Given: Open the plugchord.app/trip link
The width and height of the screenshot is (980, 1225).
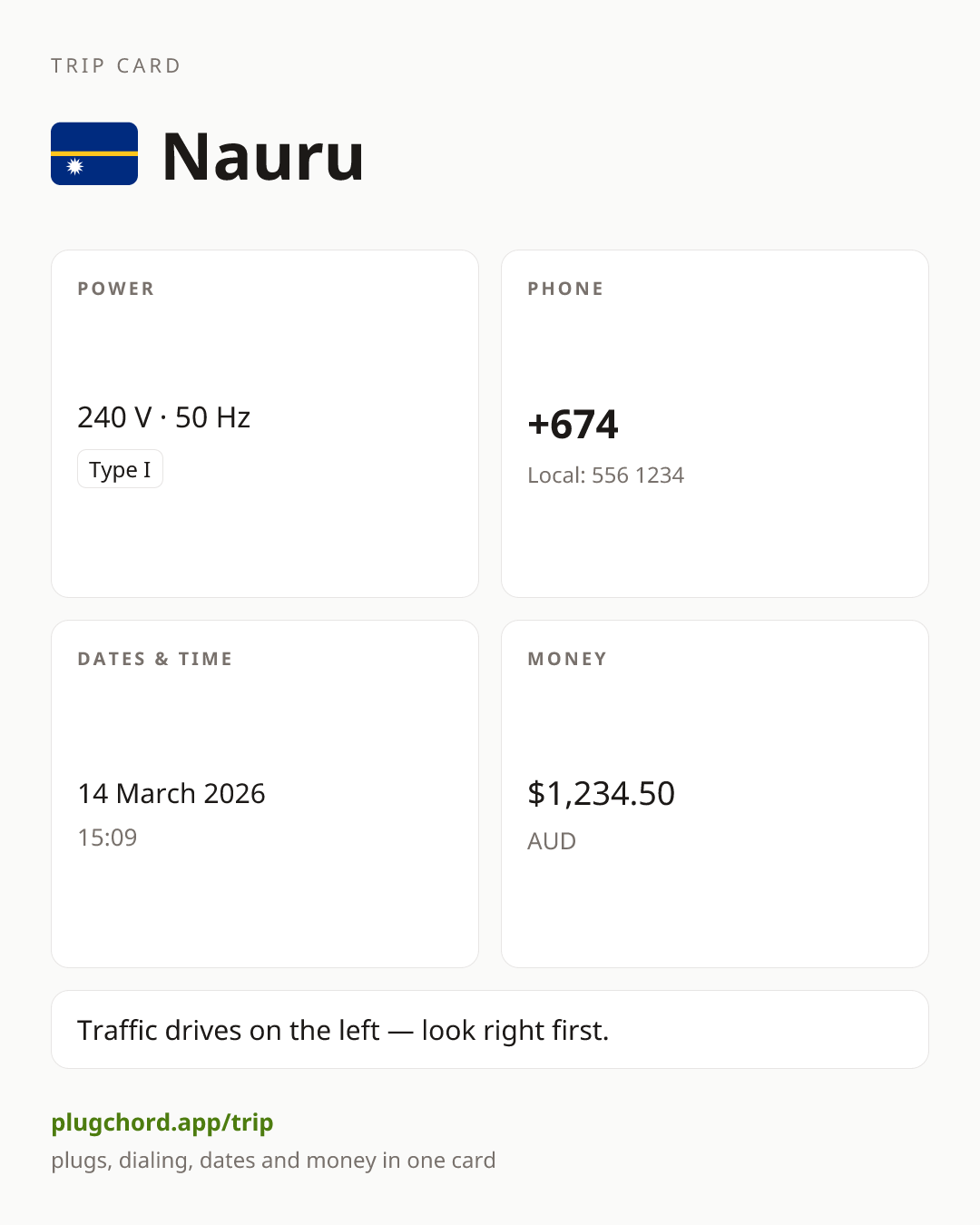Looking at the screenshot, I should point(162,1122).
